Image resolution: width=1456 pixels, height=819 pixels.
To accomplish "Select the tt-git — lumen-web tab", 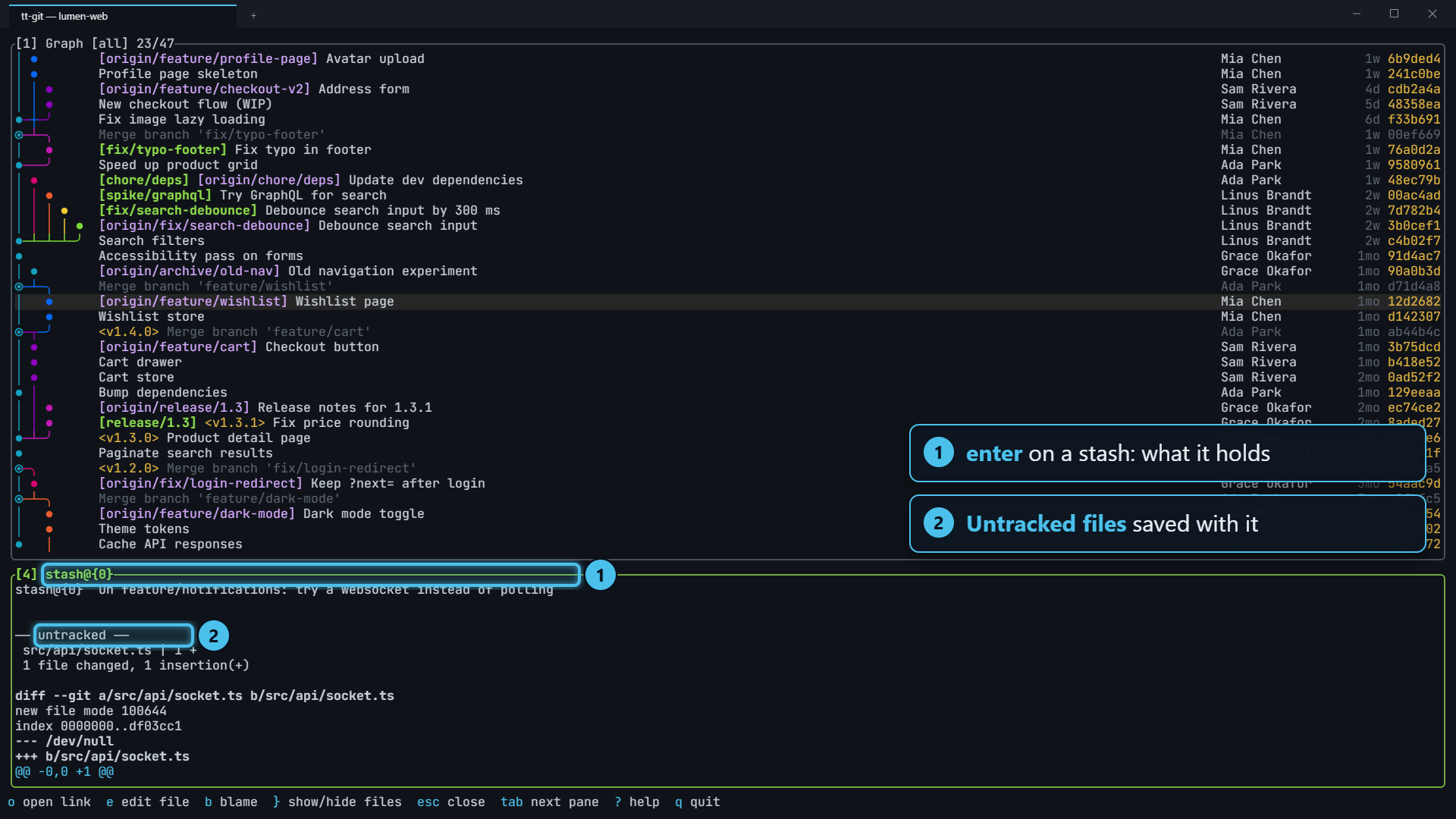I will click(x=123, y=16).
